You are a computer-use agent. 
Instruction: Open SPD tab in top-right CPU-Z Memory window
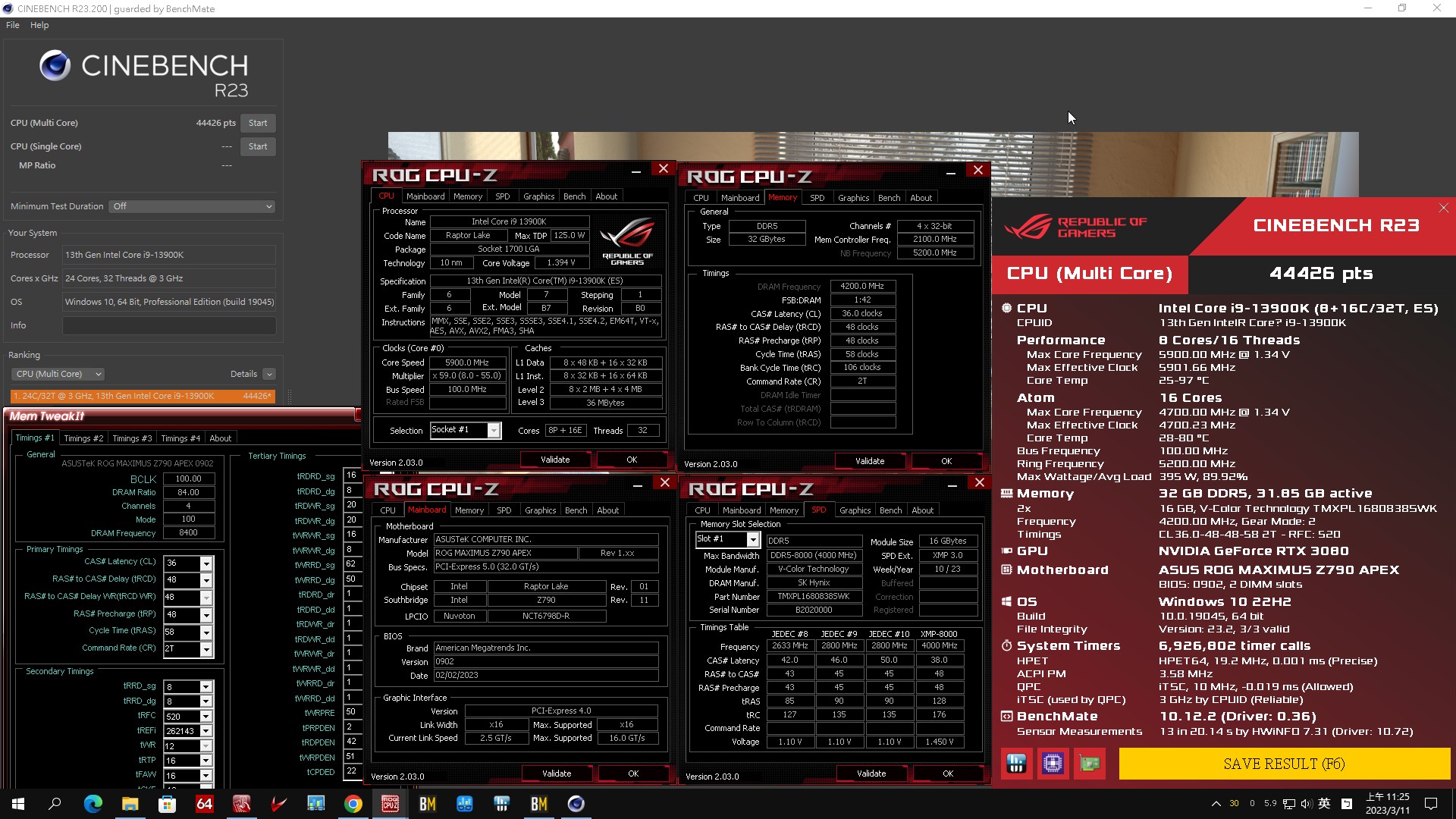817,198
